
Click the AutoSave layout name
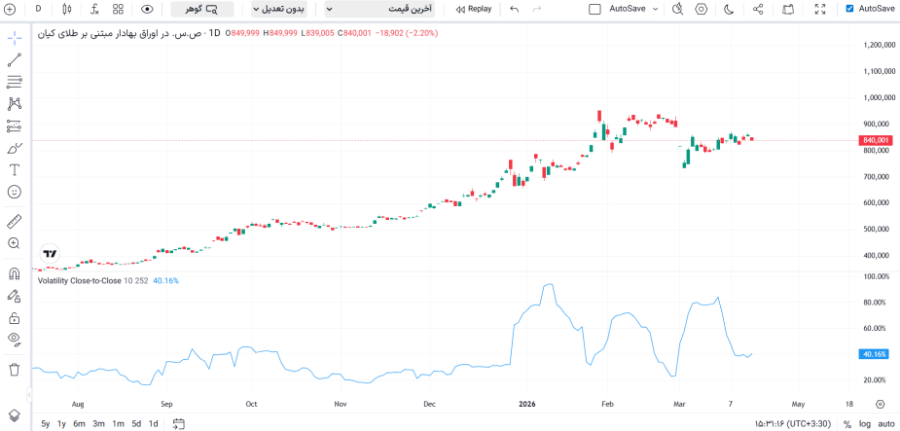point(627,9)
